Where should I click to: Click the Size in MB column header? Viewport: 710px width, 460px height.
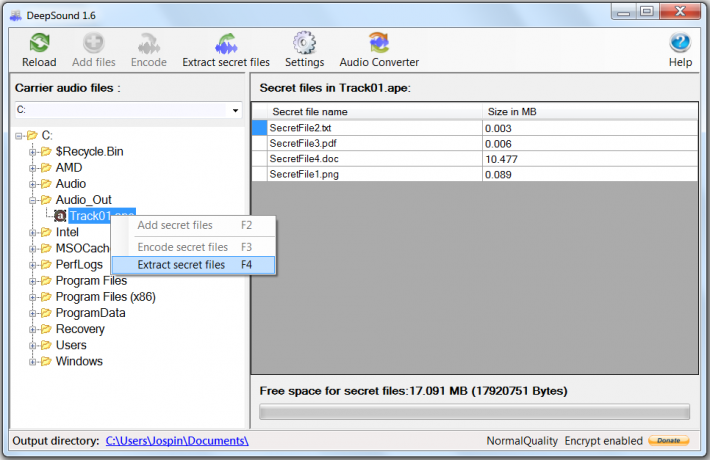(x=590, y=111)
